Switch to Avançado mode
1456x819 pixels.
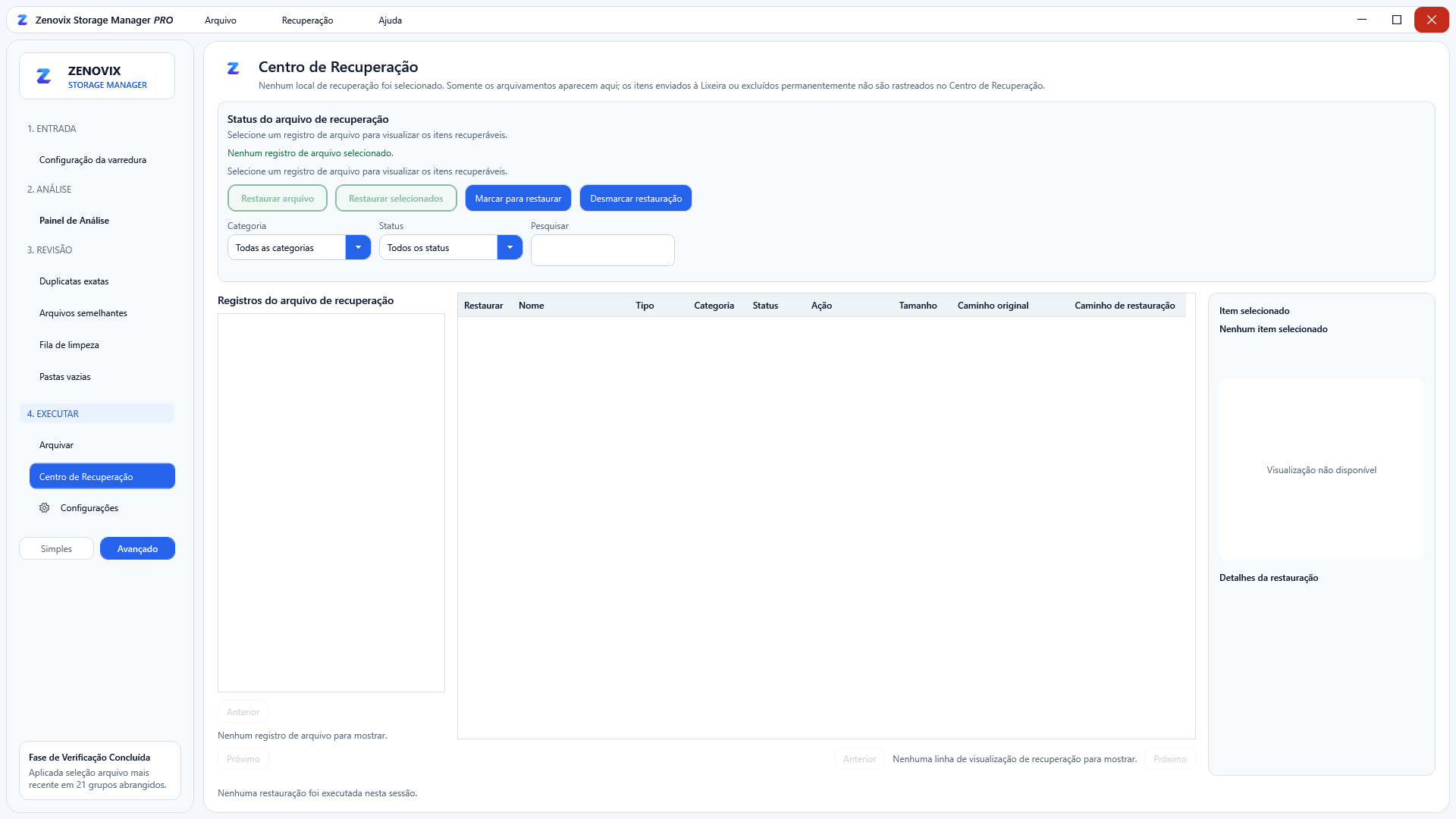click(x=137, y=549)
